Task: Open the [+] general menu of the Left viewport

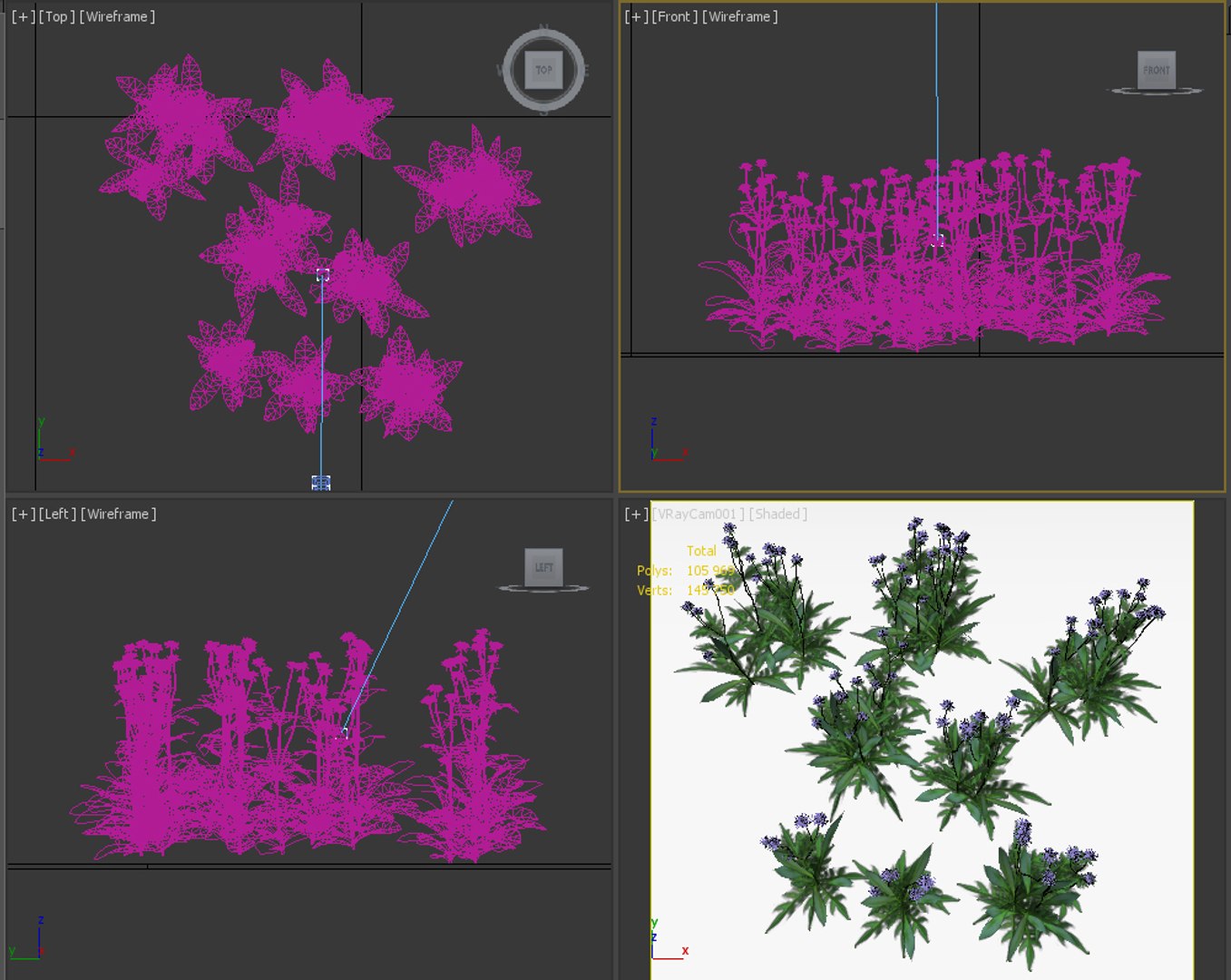Action: click(x=24, y=514)
